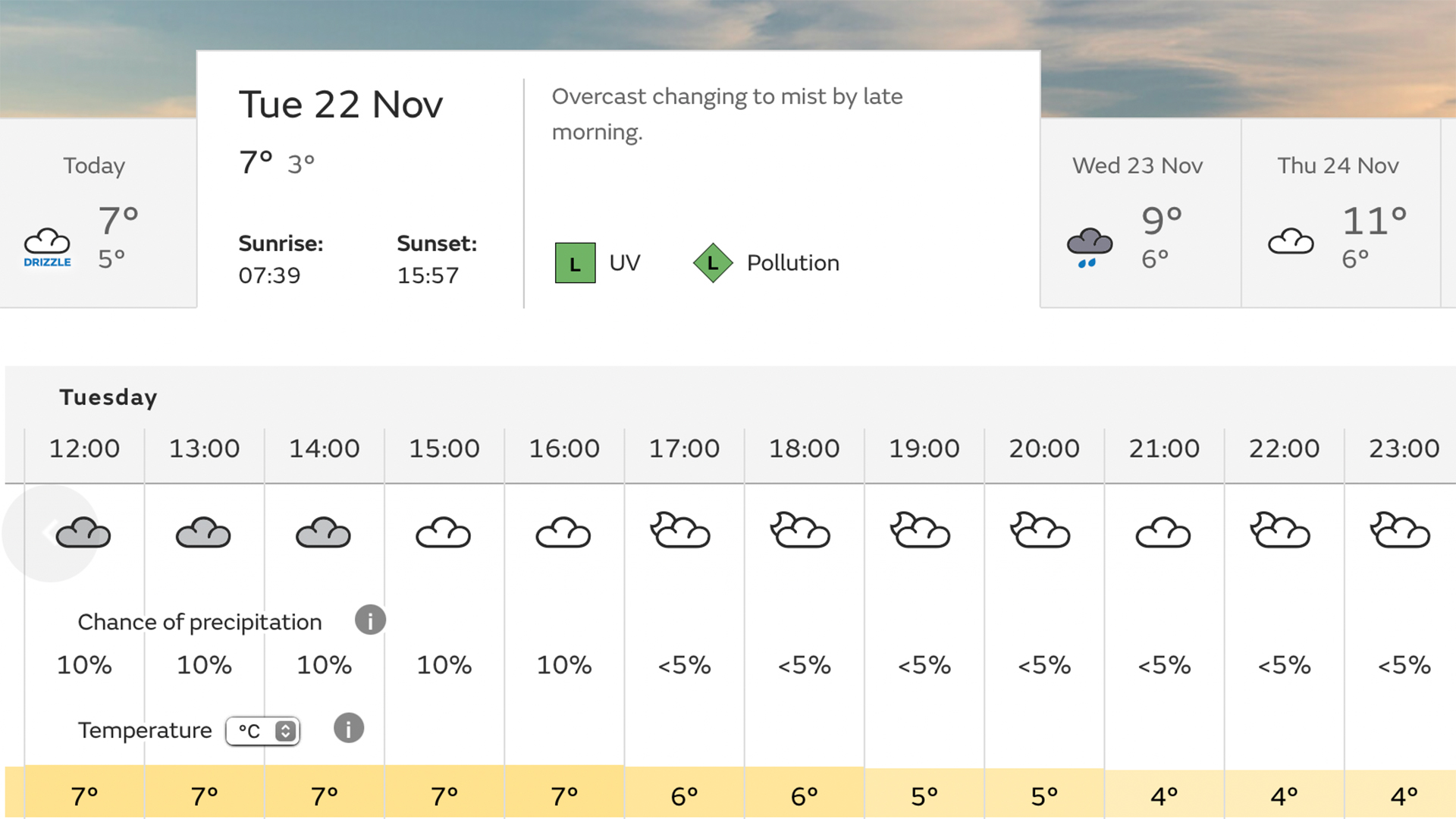Click the Pollution label link
The height and width of the screenshot is (819, 1456).
pyautogui.click(x=793, y=263)
